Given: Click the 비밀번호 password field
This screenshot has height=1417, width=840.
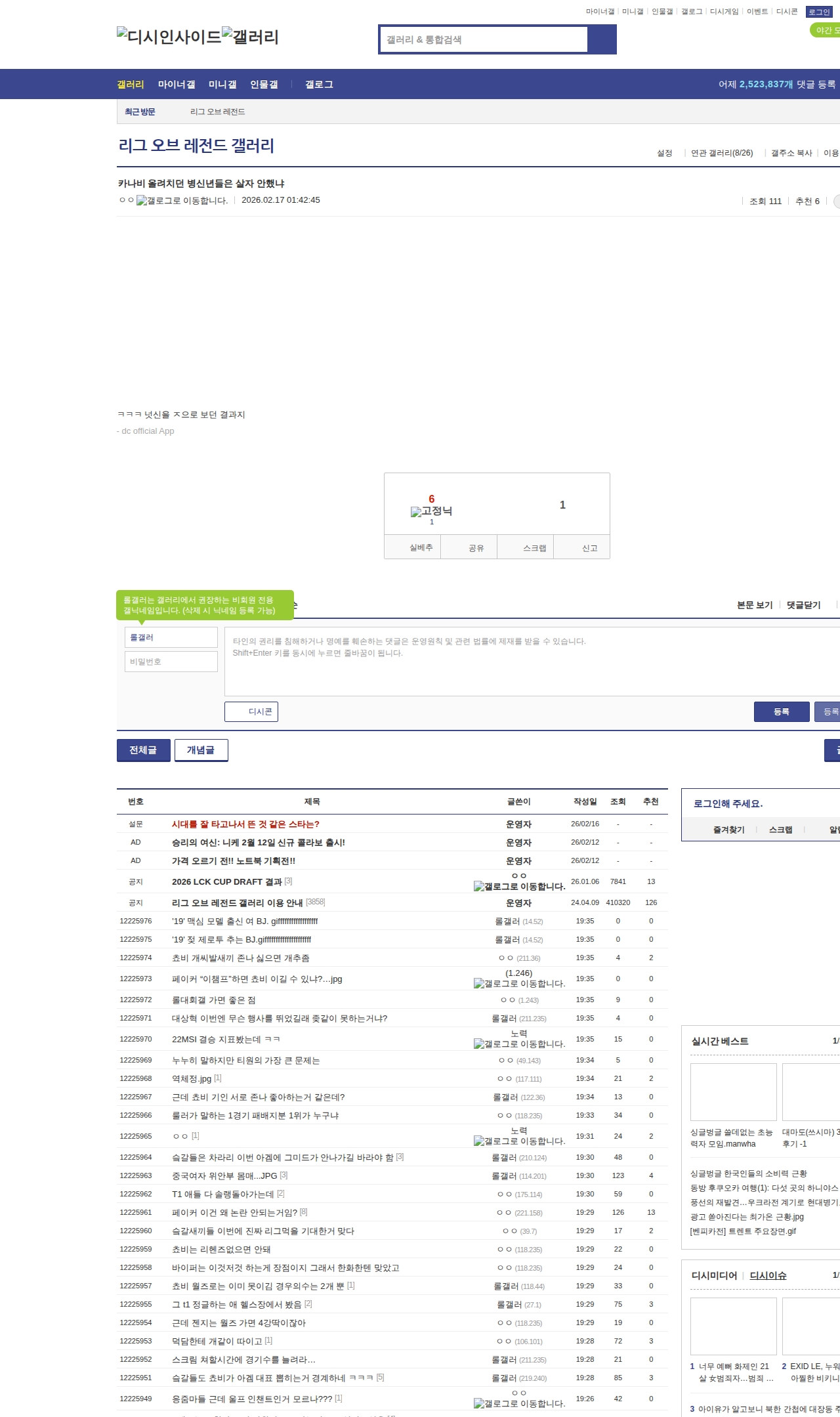Looking at the screenshot, I should [171, 662].
